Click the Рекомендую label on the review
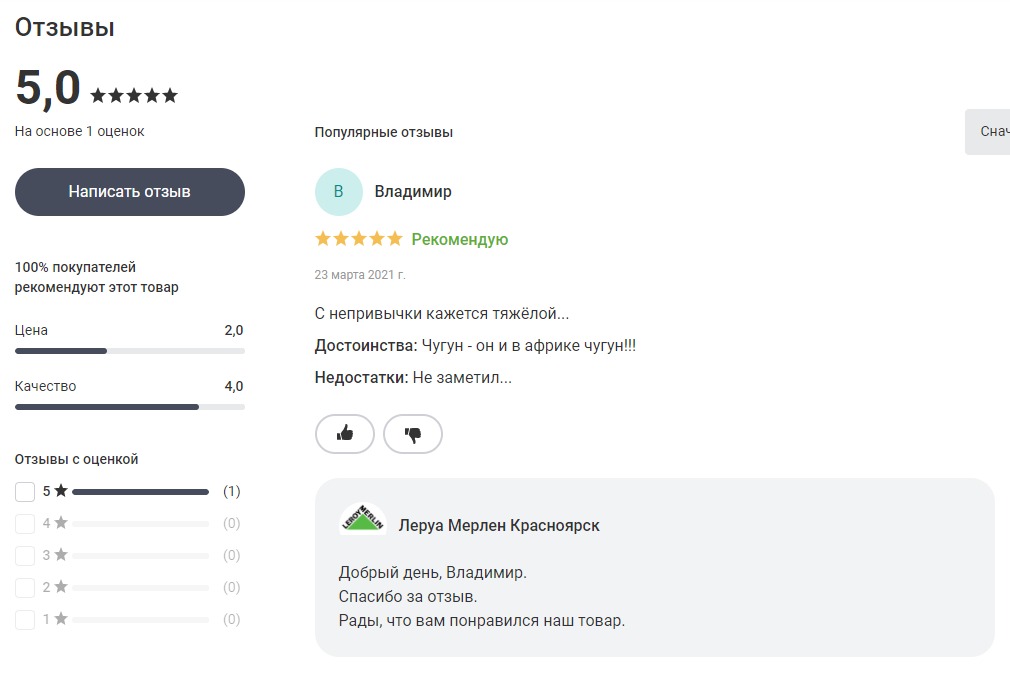This screenshot has height=676, width=1010. click(x=460, y=240)
